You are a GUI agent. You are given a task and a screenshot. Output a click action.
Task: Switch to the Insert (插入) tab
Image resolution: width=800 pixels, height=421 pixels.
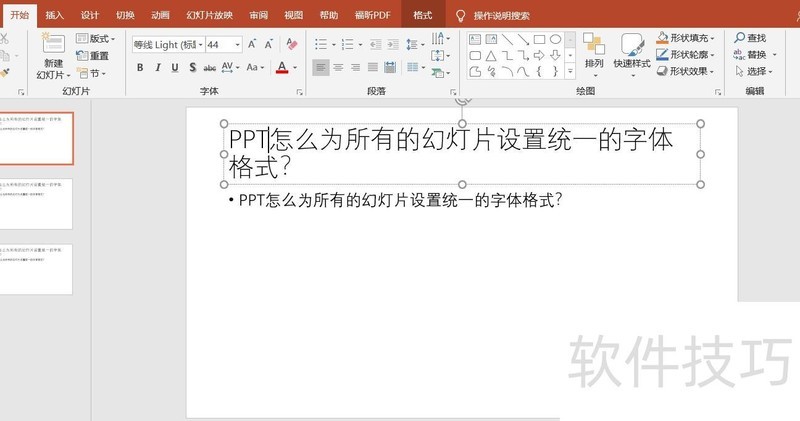(x=54, y=15)
